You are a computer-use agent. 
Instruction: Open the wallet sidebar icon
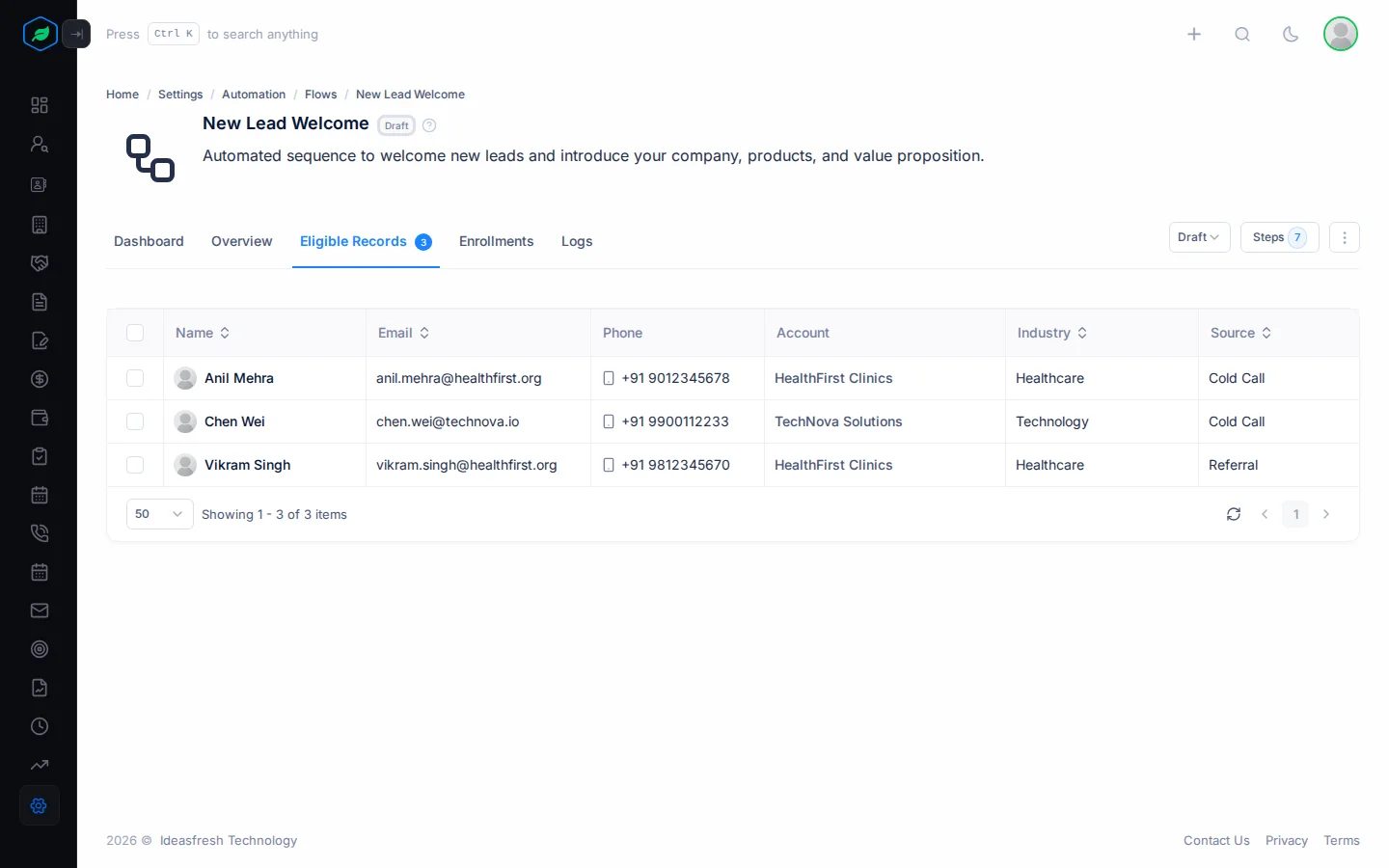tap(40, 418)
